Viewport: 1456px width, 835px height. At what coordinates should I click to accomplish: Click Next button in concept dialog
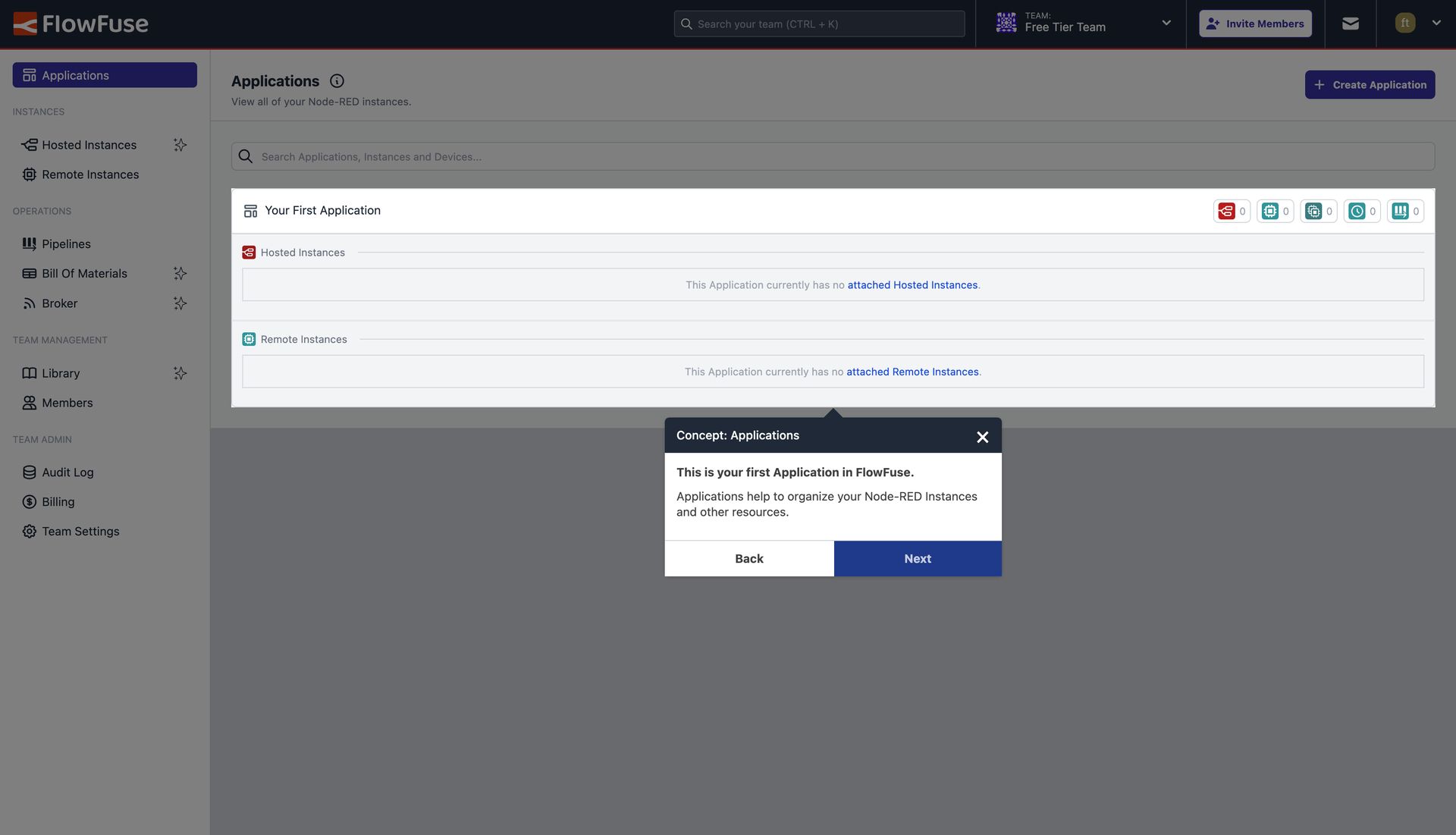click(x=917, y=558)
